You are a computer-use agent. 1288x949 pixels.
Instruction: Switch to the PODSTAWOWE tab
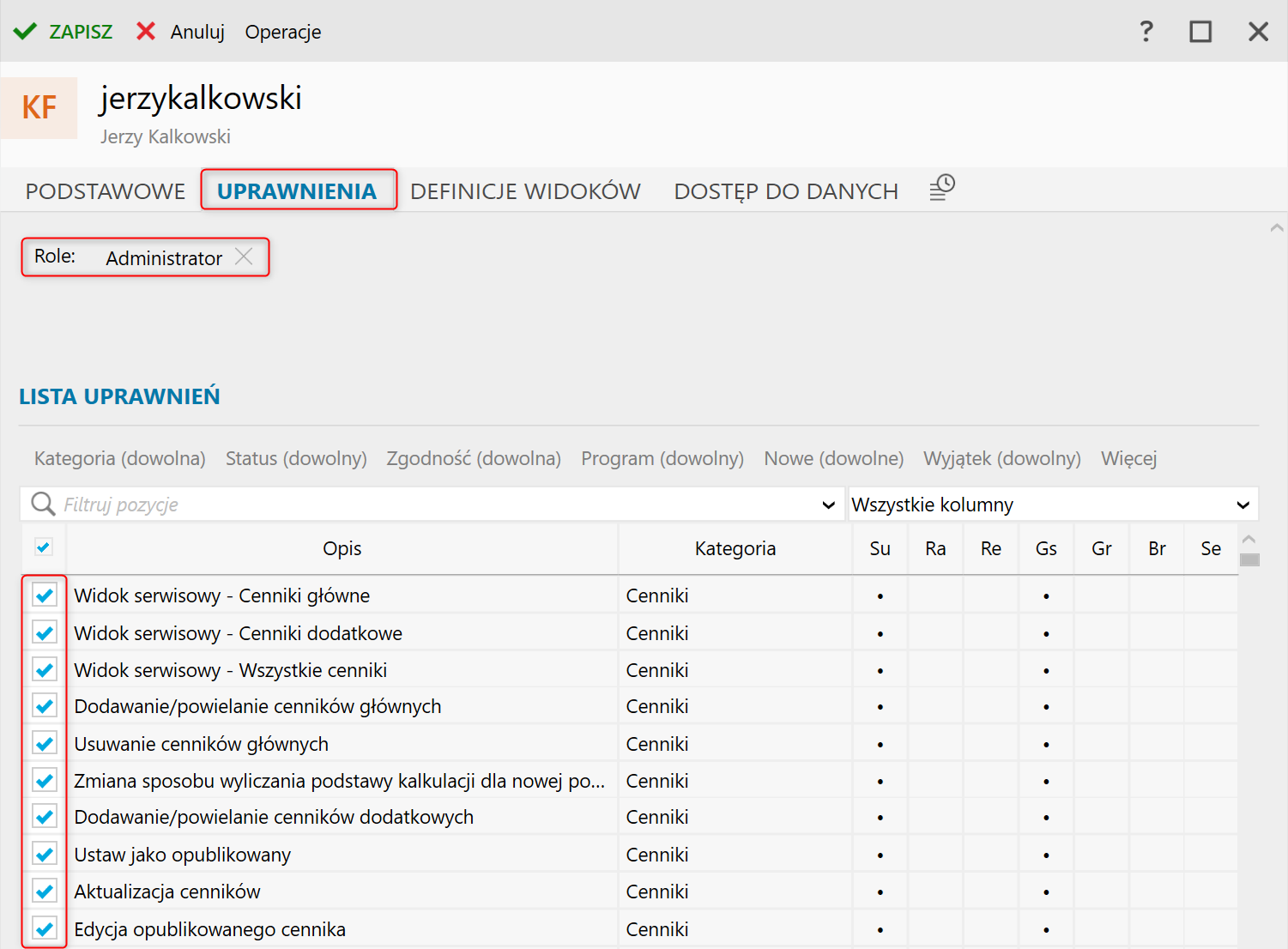click(x=106, y=190)
